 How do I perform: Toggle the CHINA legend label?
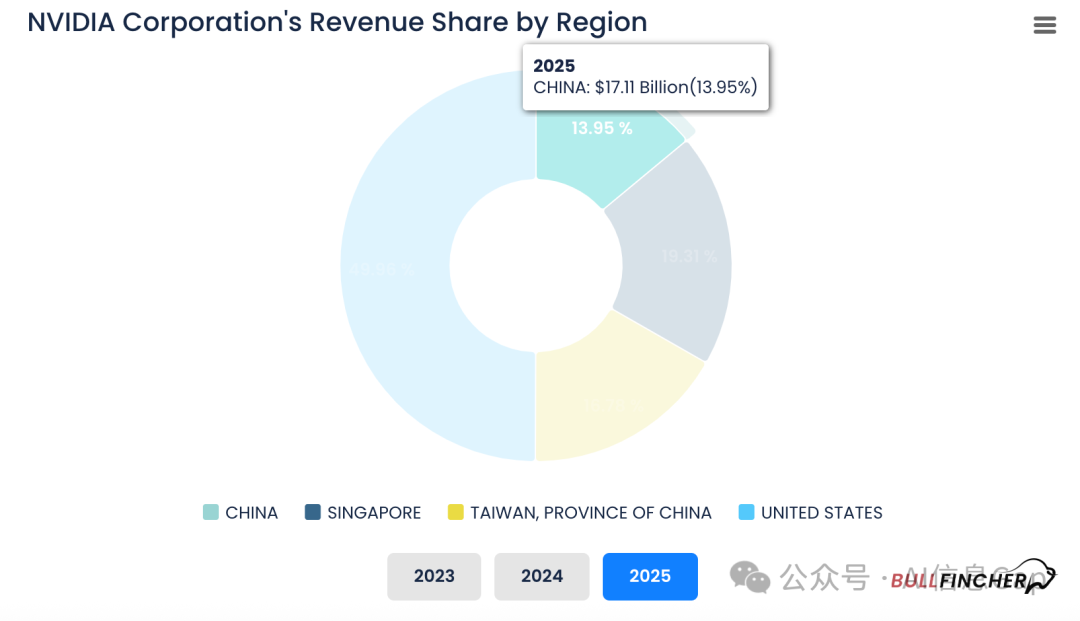(x=251, y=513)
